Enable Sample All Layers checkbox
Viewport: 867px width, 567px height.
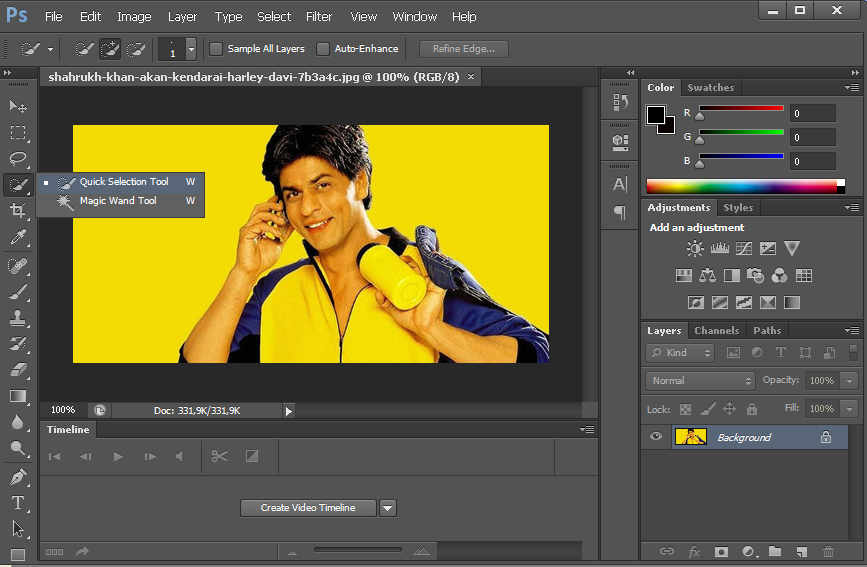pos(216,49)
